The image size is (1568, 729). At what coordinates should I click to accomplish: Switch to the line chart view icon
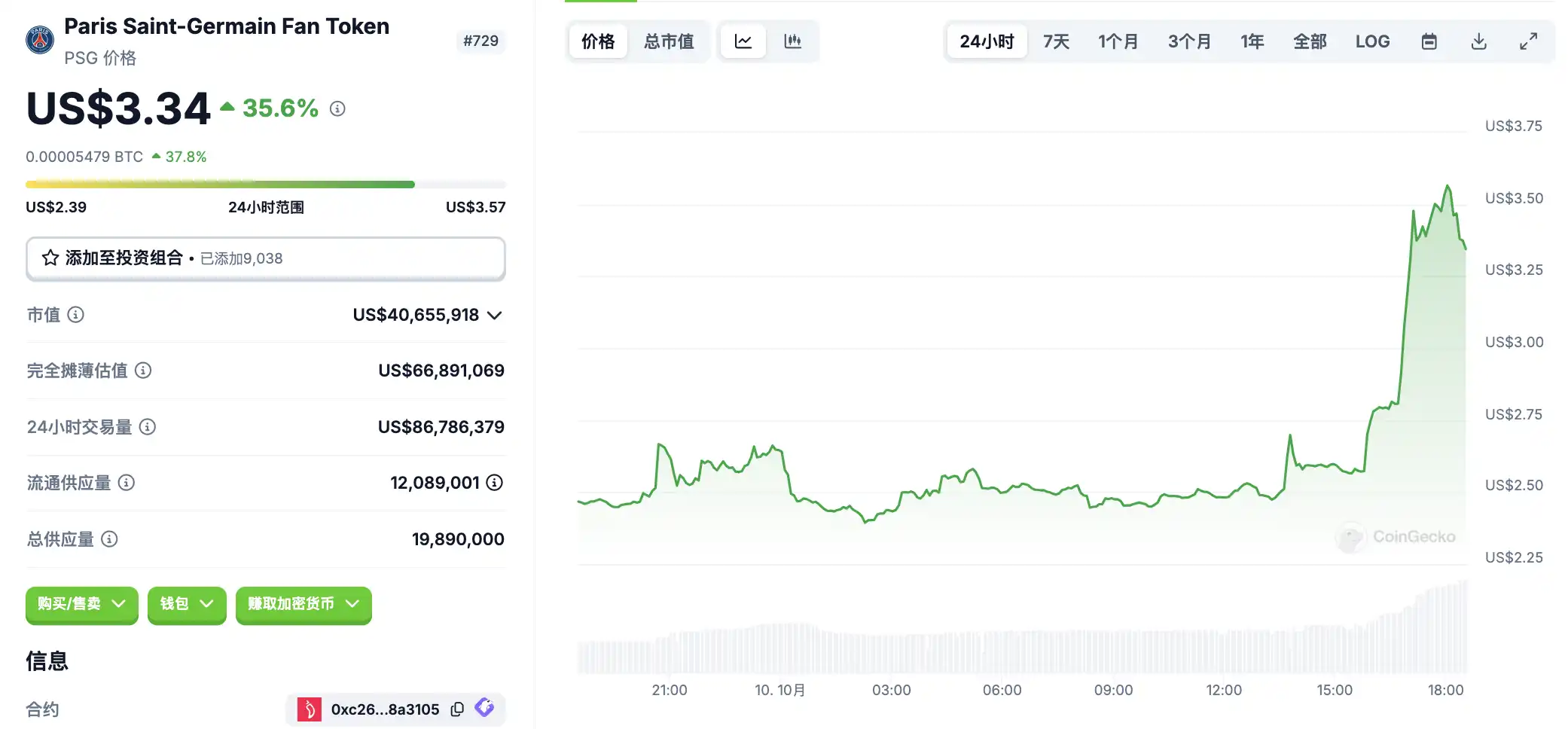743,41
